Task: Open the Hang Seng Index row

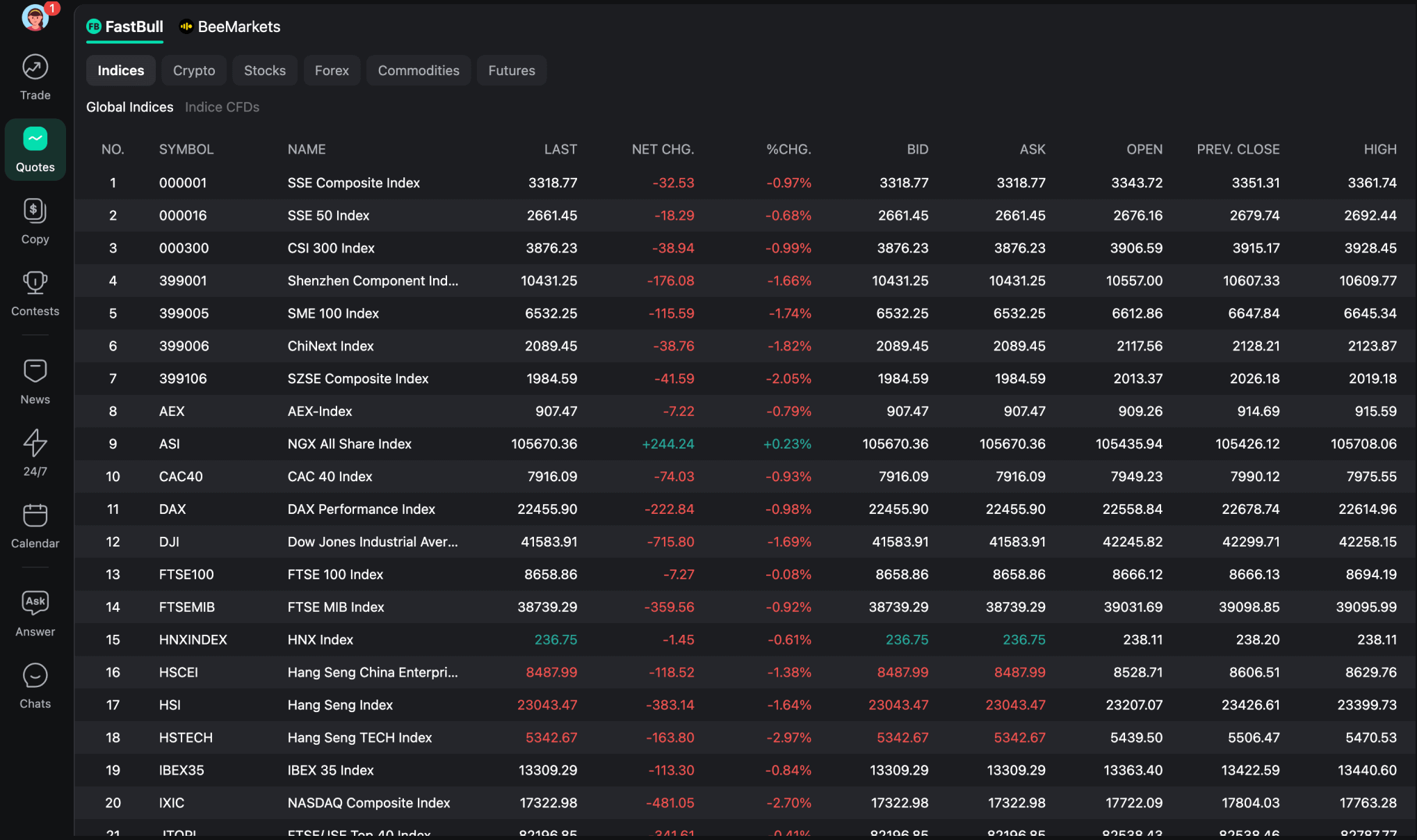Action: point(340,705)
